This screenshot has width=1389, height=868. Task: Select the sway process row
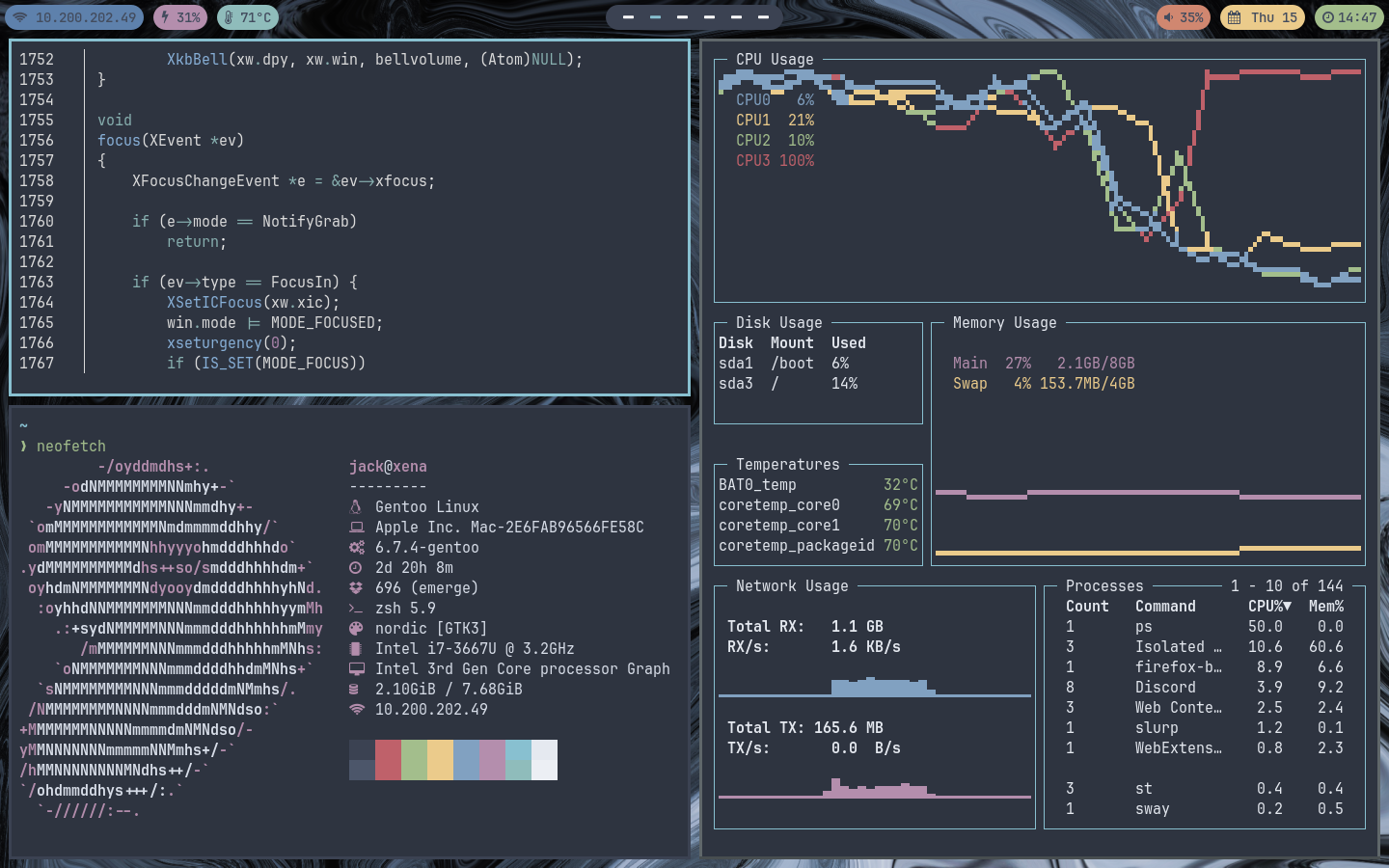click(x=1205, y=808)
